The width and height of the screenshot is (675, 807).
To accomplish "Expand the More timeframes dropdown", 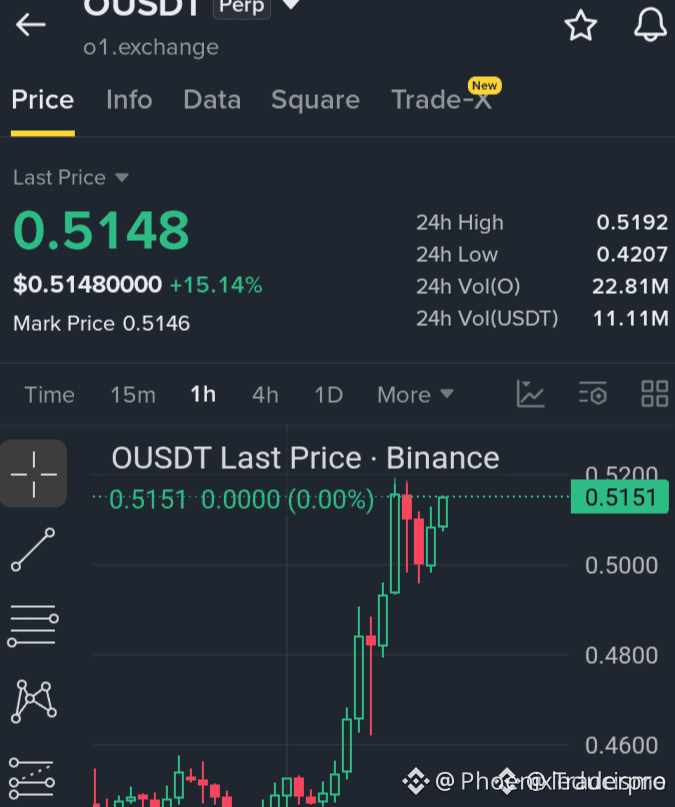I will [x=416, y=395].
